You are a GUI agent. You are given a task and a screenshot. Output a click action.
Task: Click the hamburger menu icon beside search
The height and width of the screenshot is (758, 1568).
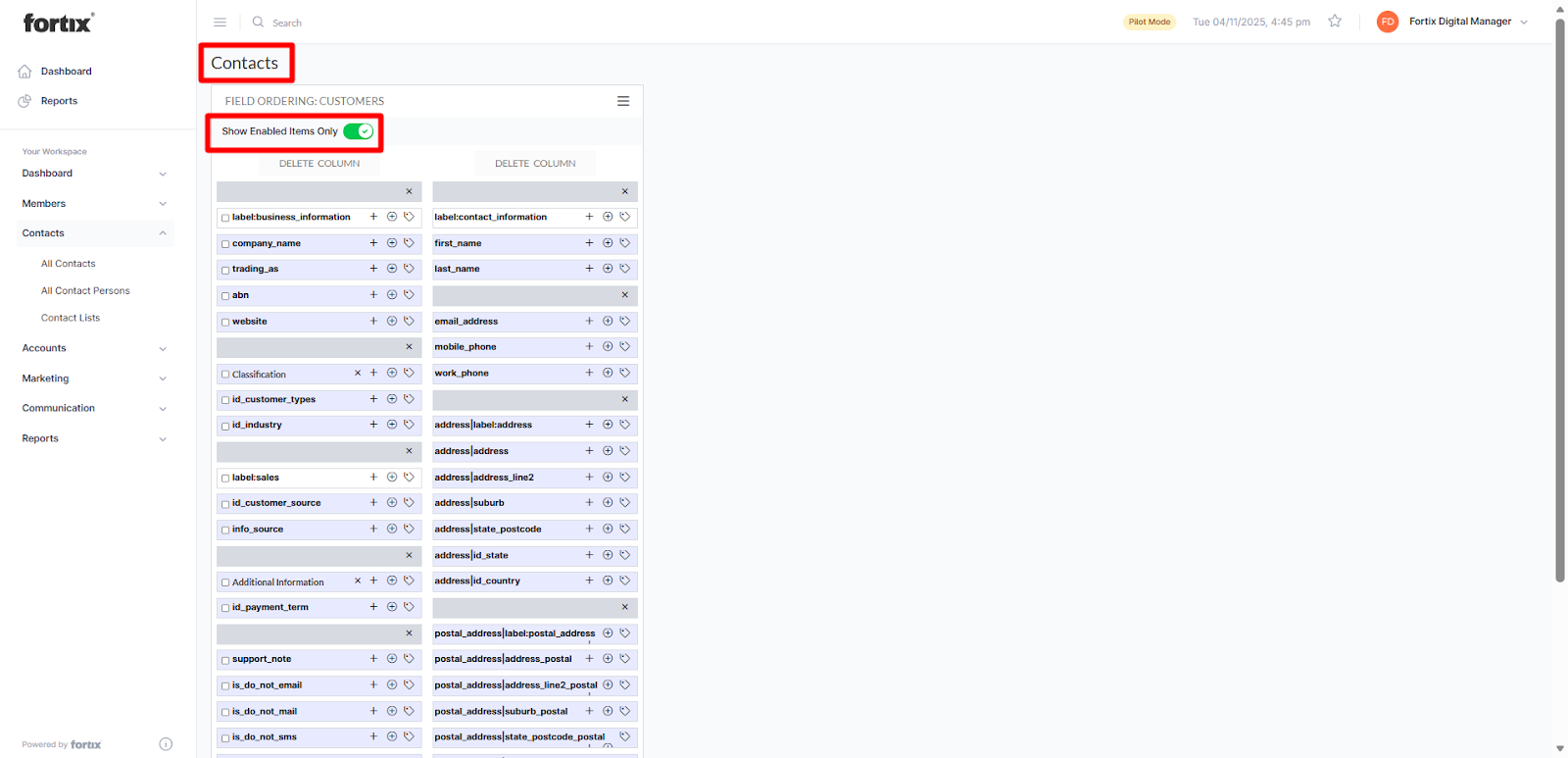[x=220, y=22]
